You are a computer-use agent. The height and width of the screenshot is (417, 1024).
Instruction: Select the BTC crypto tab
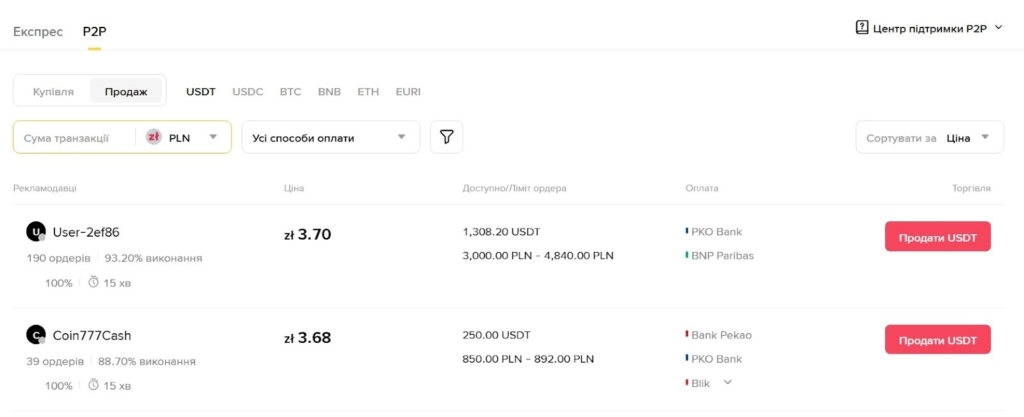tap(290, 91)
